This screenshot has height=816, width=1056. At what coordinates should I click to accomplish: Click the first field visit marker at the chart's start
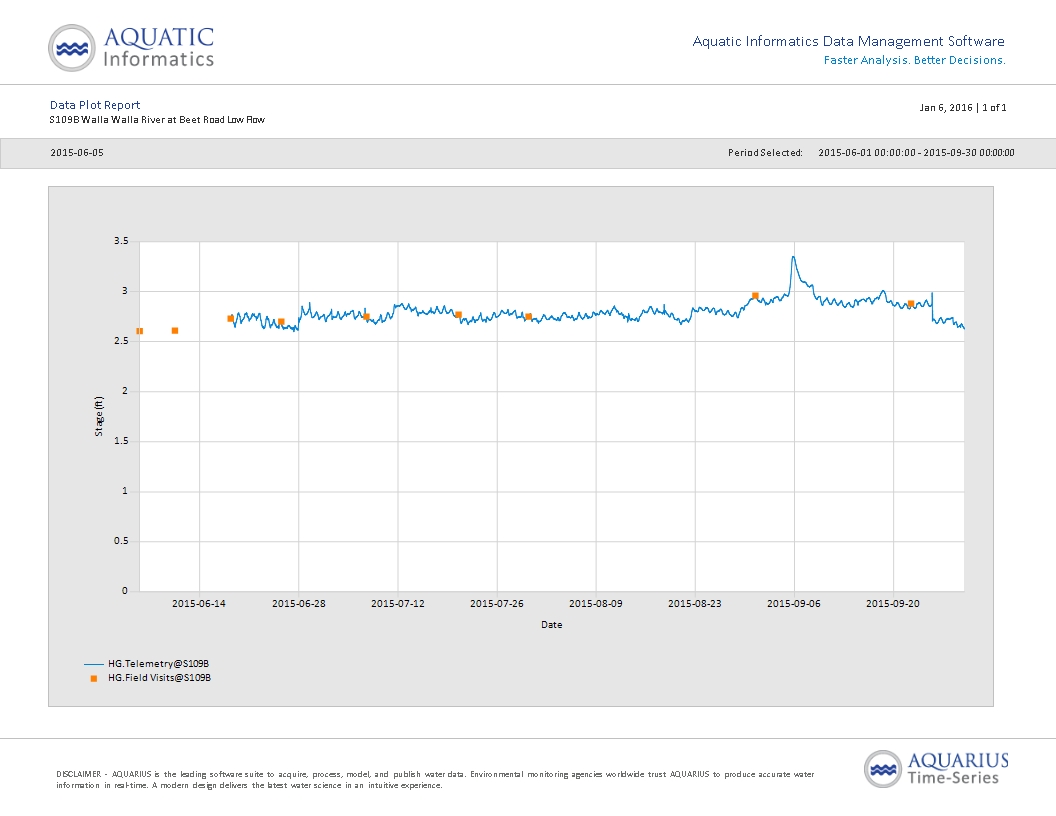coord(139,331)
